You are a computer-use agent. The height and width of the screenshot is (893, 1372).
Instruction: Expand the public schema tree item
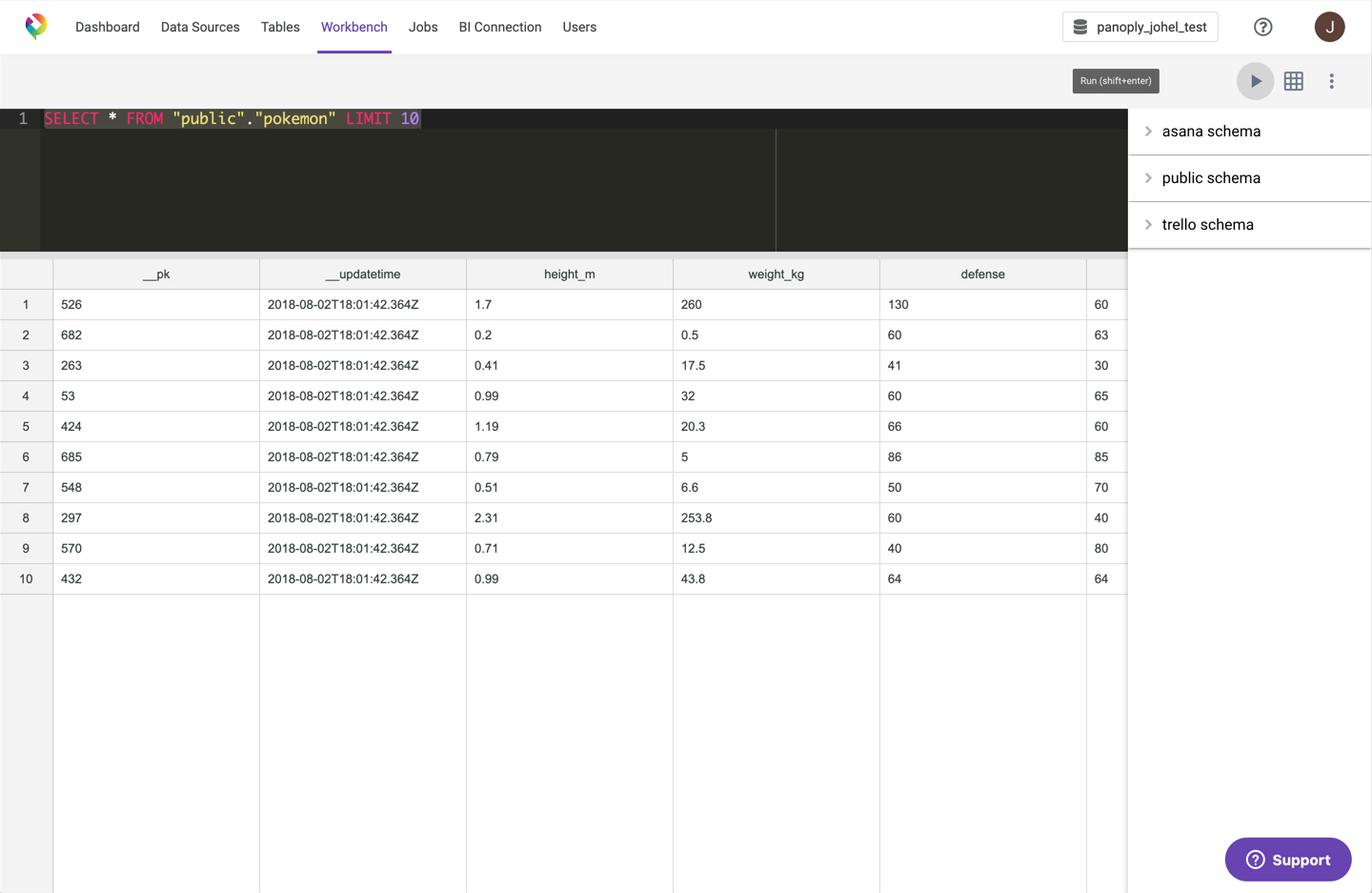pos(1210,178)
